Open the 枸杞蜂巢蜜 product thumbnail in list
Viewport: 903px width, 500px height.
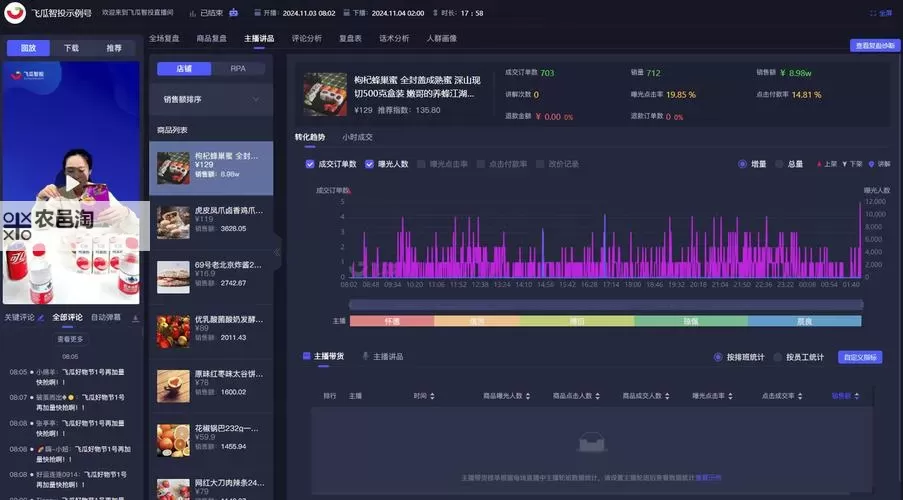173,168
